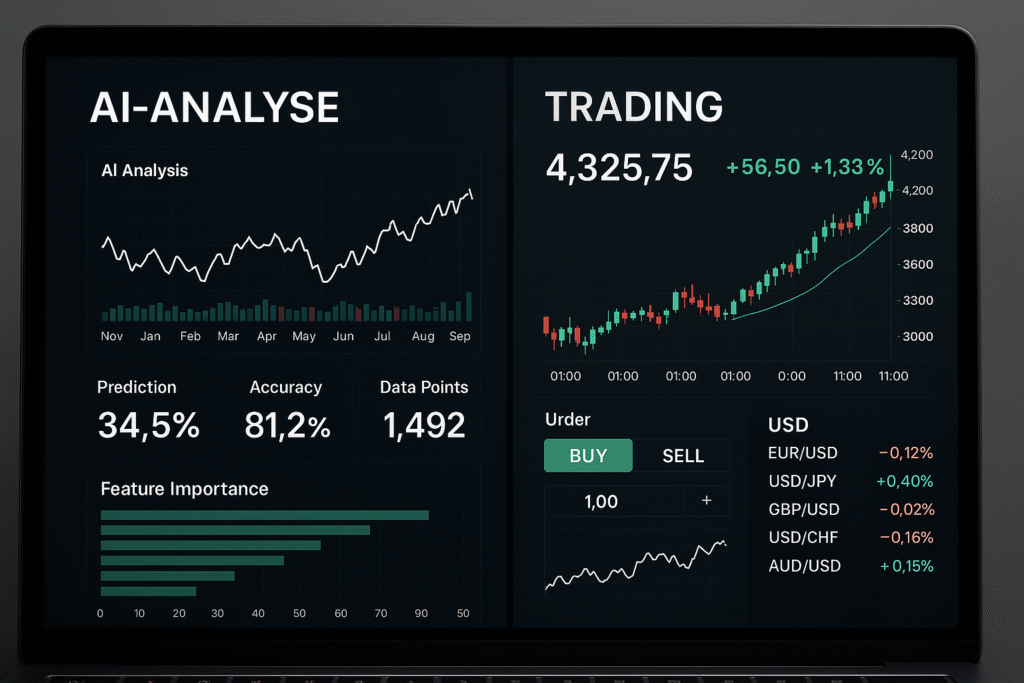Click the shortest Feature Importance bar
This screenshot has height=683, width=1024.
(148, 591)
